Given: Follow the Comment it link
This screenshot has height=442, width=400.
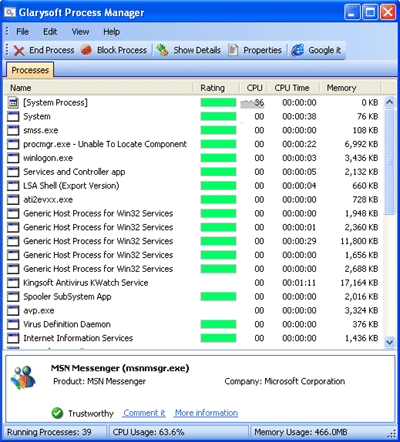Looking at the screenshot, I should click(x=144, y=413).
